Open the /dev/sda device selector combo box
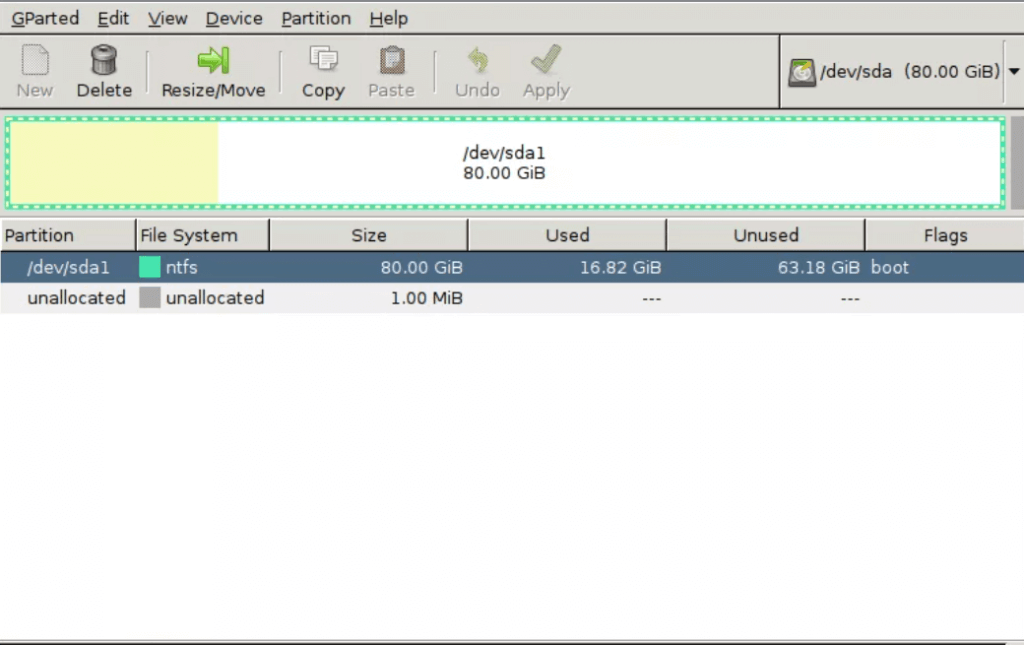 (901, 71)
